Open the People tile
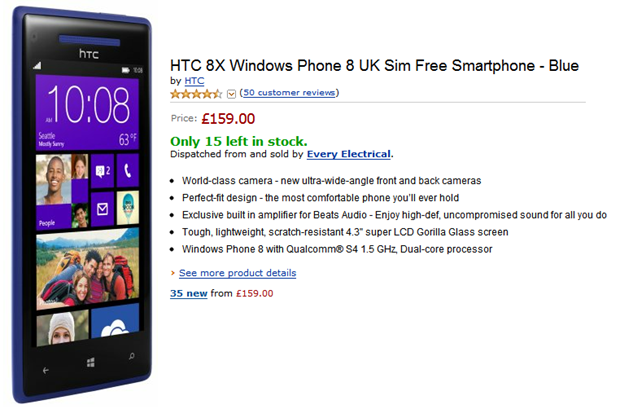The height and width of the screenshot is (409, 620). 62,191
